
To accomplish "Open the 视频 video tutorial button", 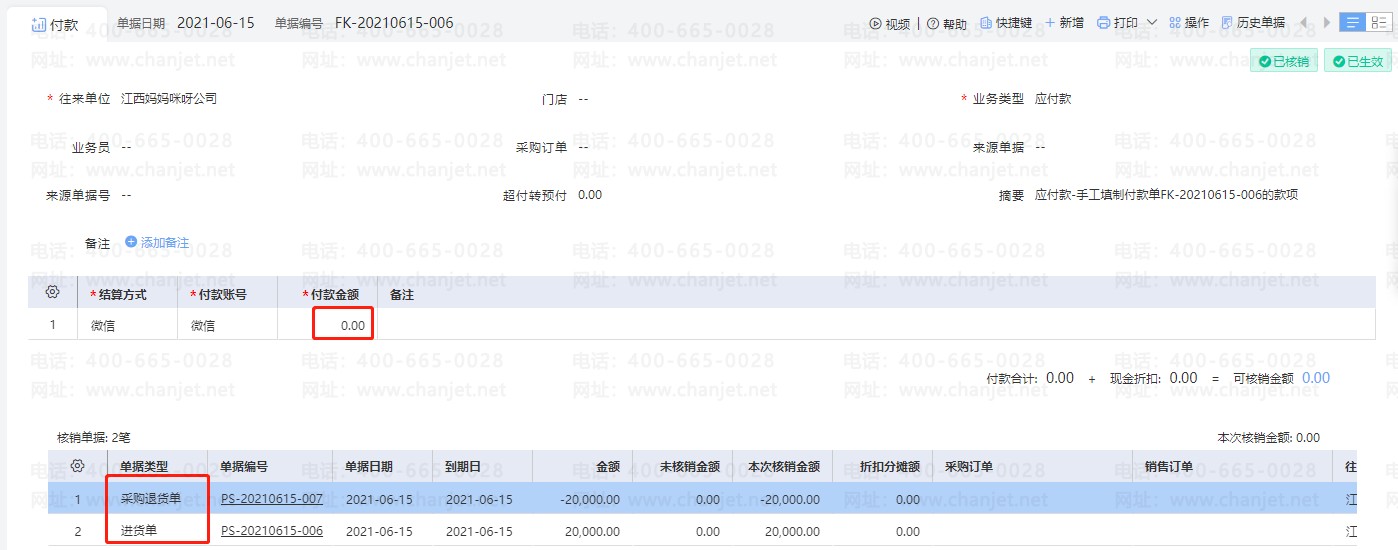I will [889, 23].
